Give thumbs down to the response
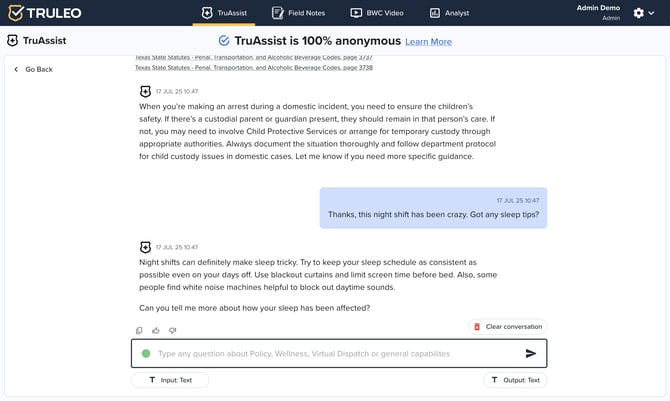 click(x=172, y=330)
